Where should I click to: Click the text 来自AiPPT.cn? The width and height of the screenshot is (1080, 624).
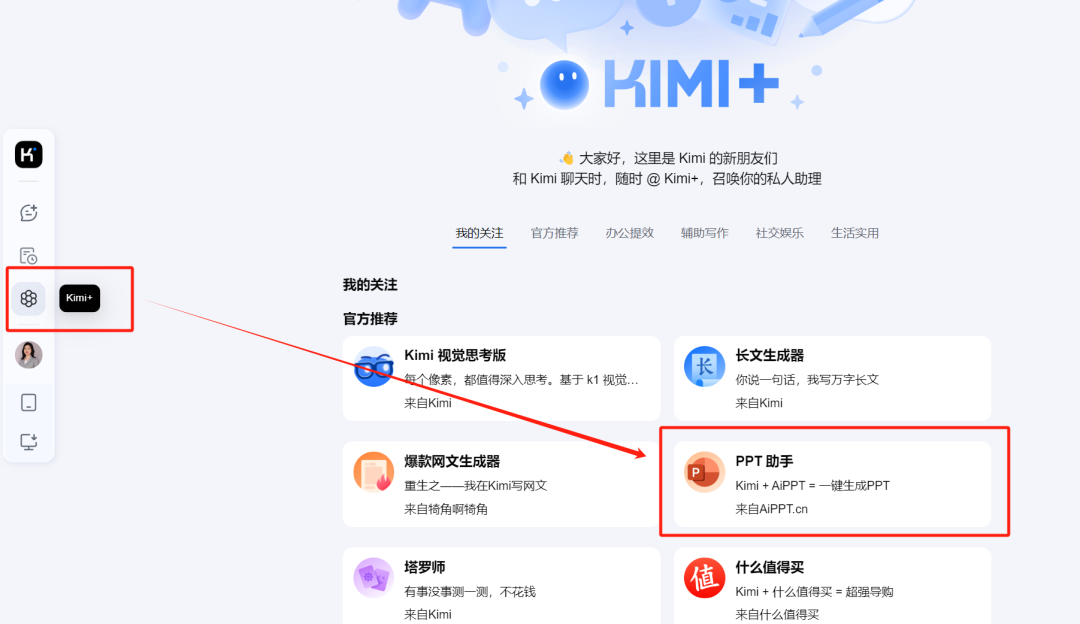pyautogui.click(x=771, y=509)
